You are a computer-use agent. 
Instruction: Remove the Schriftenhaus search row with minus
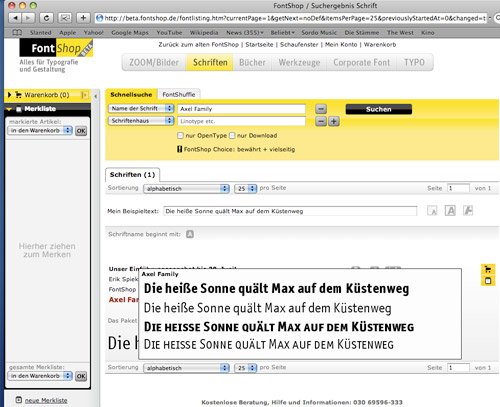(x=321, y=121)
